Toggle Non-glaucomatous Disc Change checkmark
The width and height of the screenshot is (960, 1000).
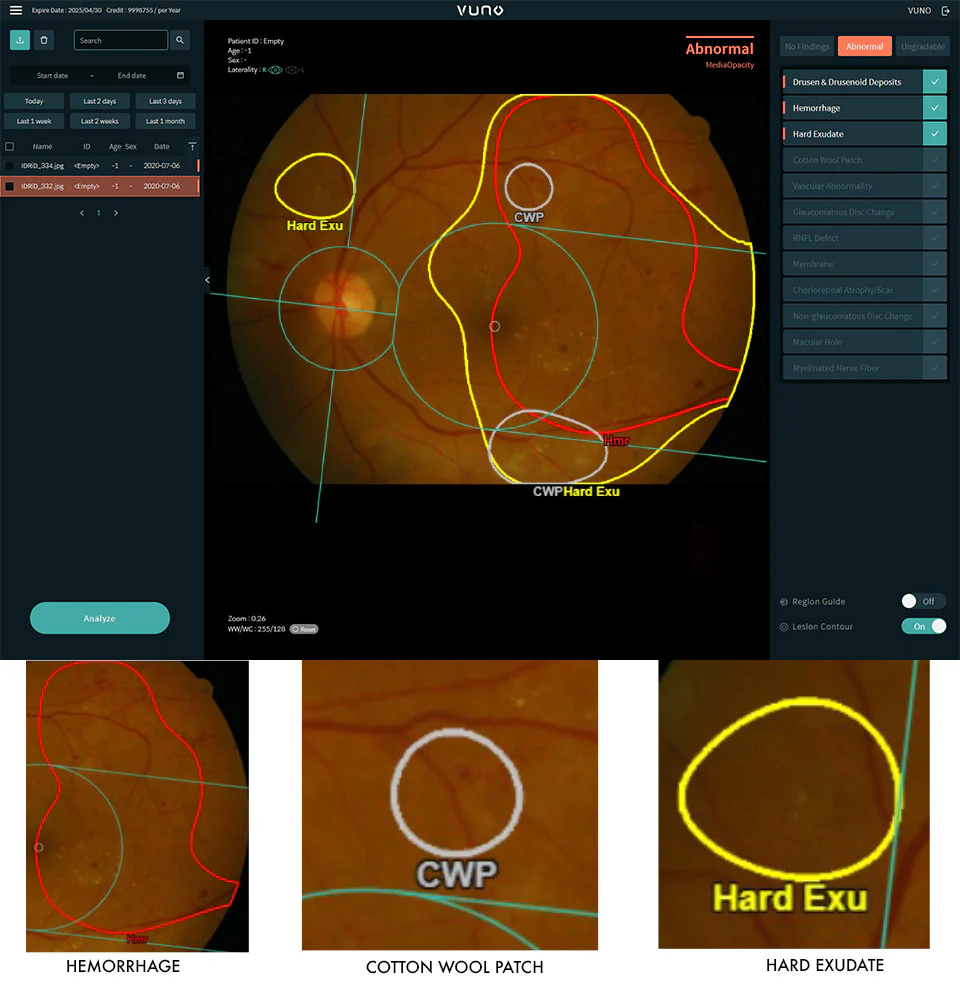tap(934, 316)
